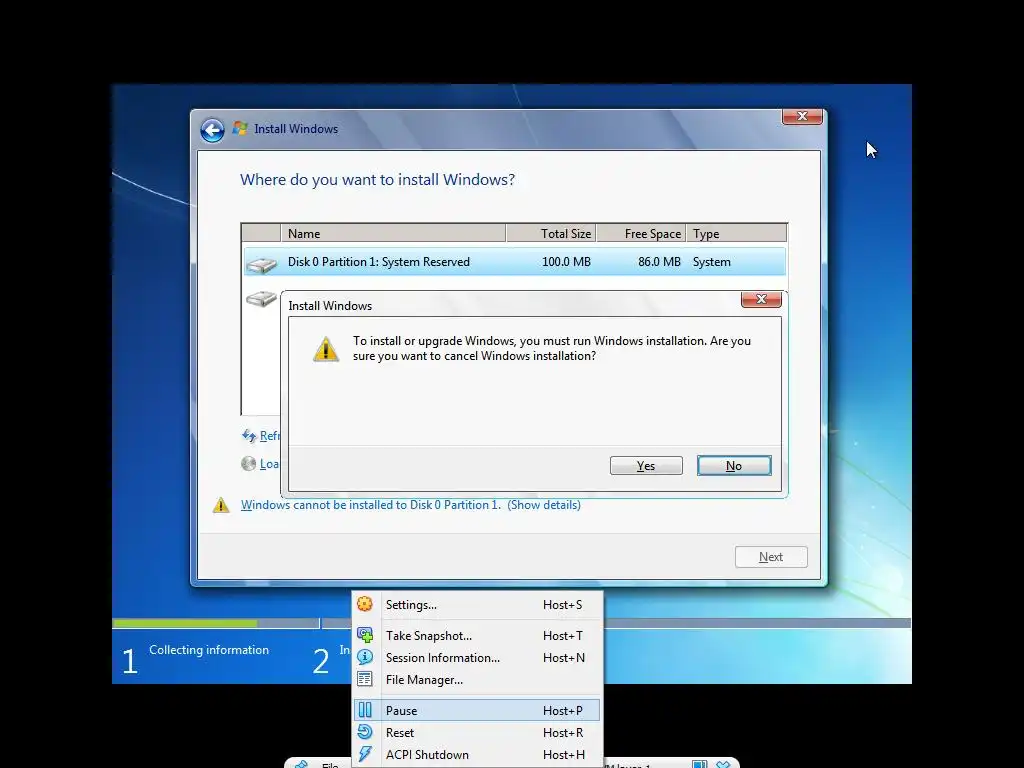
Task: Click the back arrow in Install Windows
Action: coord(212,130)
